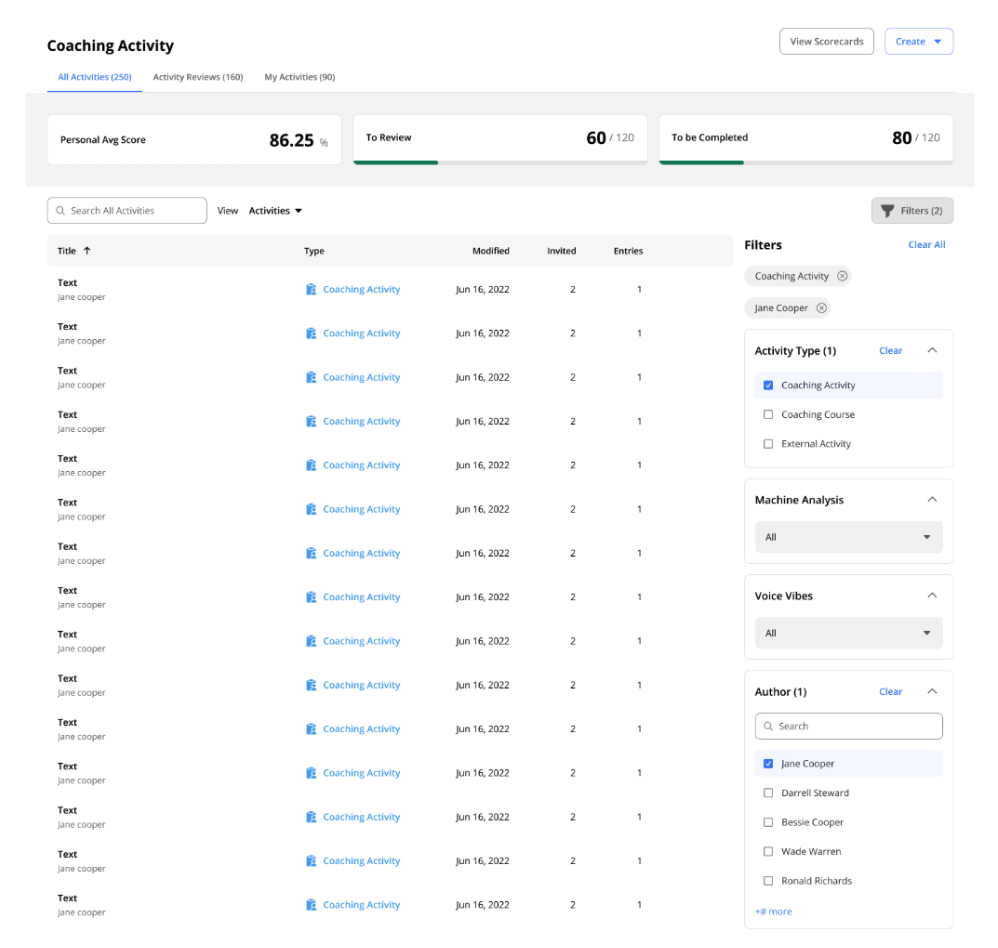Viewport: 998px width, 948px height.
Task: Click the To Review progress bar
Action: (500, 162)
